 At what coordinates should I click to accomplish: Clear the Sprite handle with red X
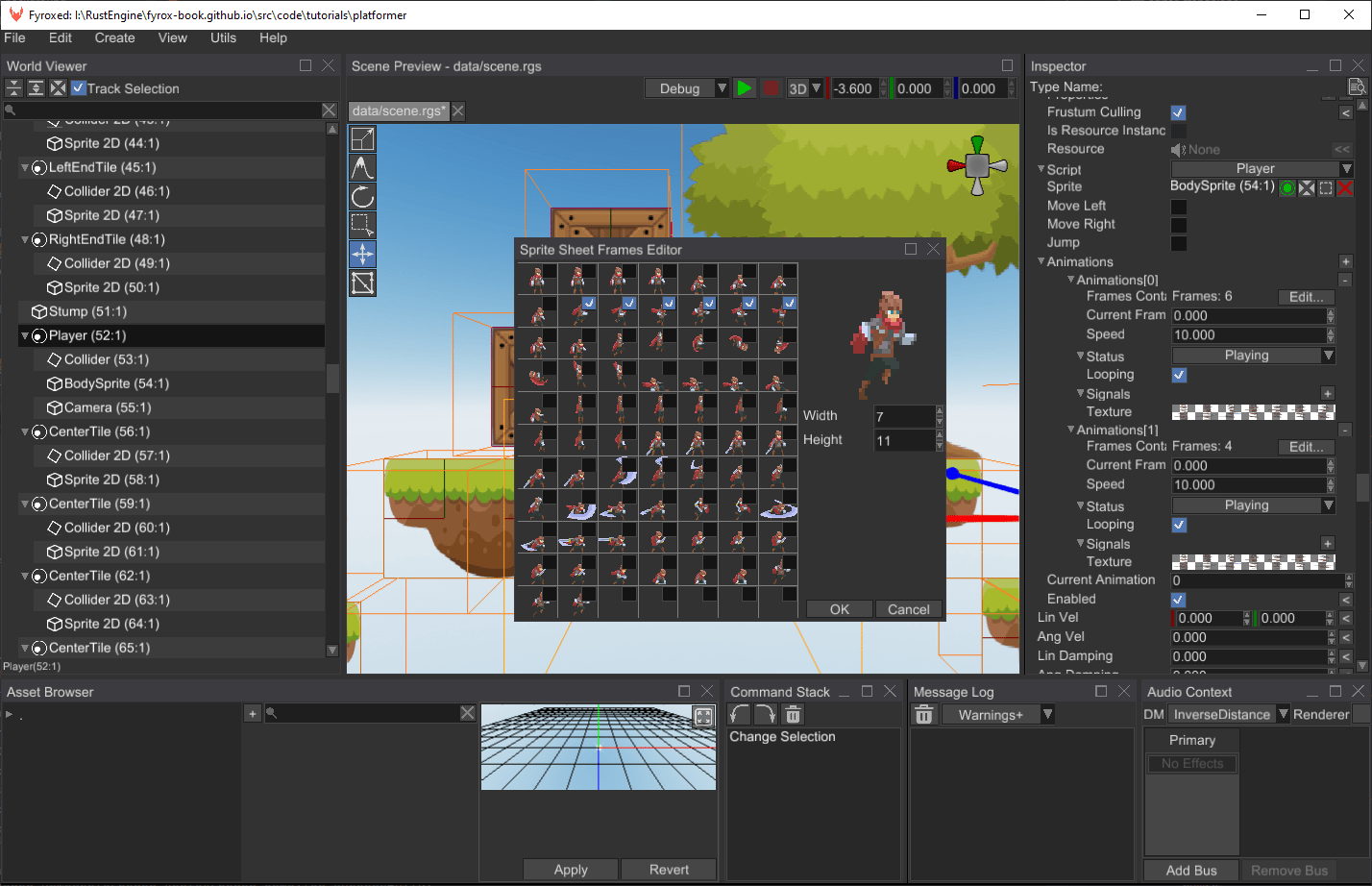[1345, 187]
